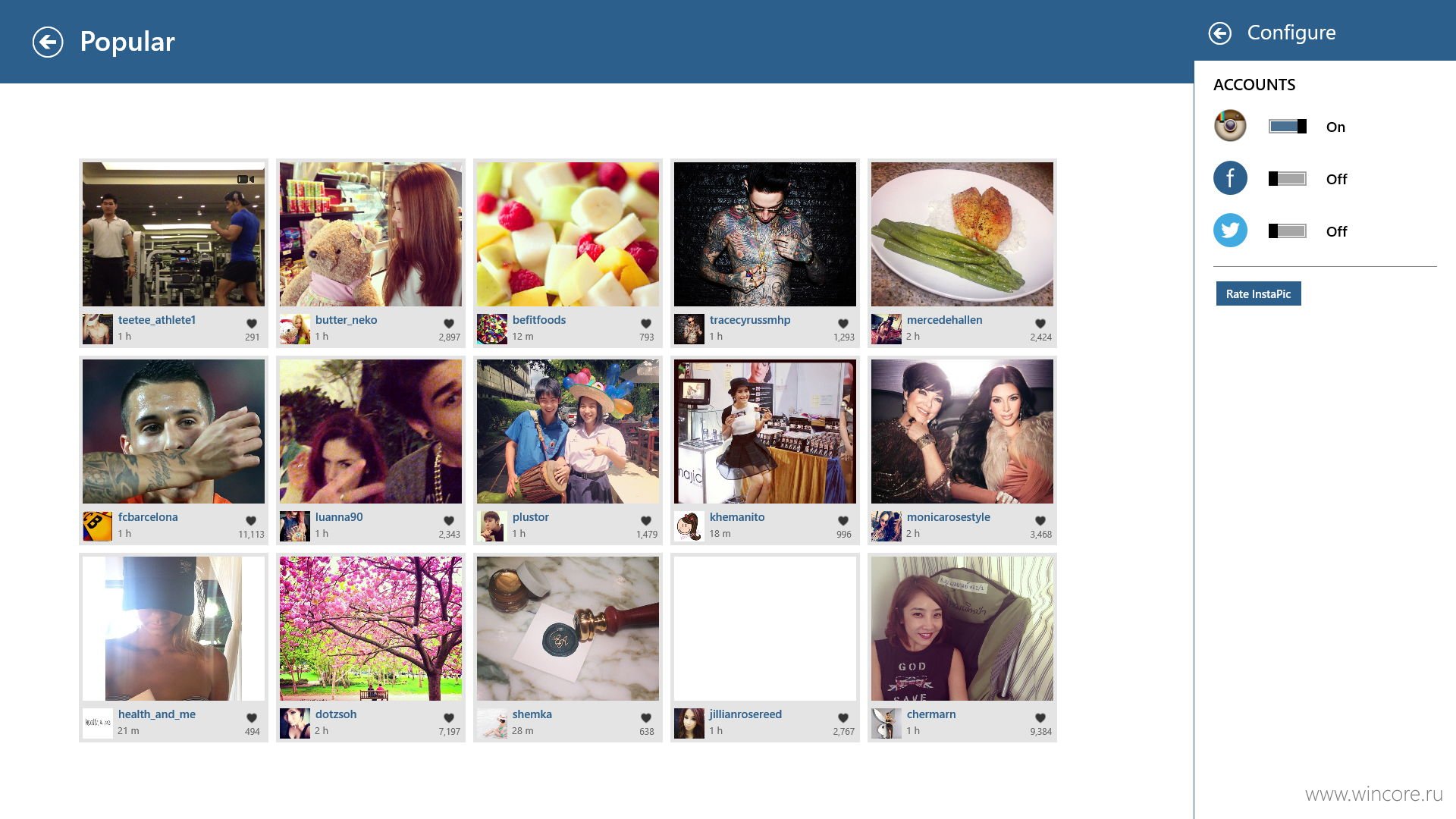Open teetee_athlete1 profile avatar
1456x819 pixels.
98,329
